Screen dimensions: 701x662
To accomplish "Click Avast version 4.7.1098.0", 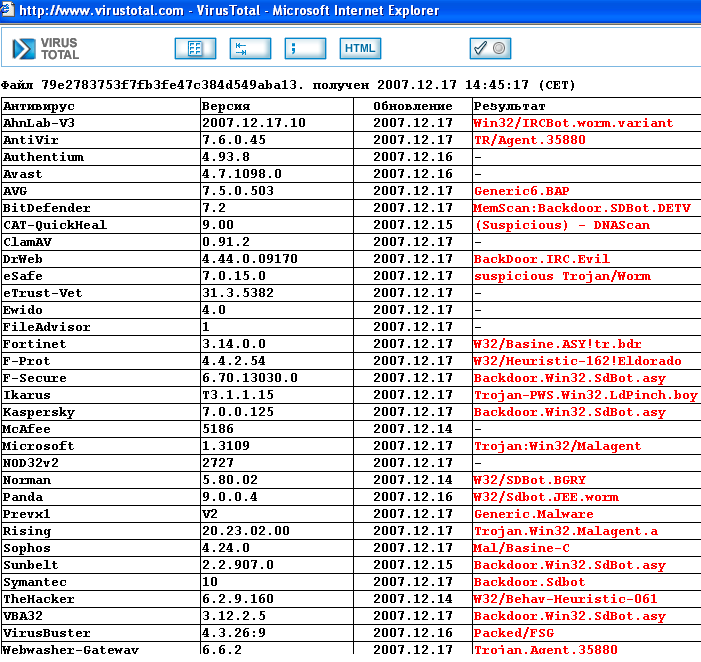I will pyautogui.click(x=242, y=174).
